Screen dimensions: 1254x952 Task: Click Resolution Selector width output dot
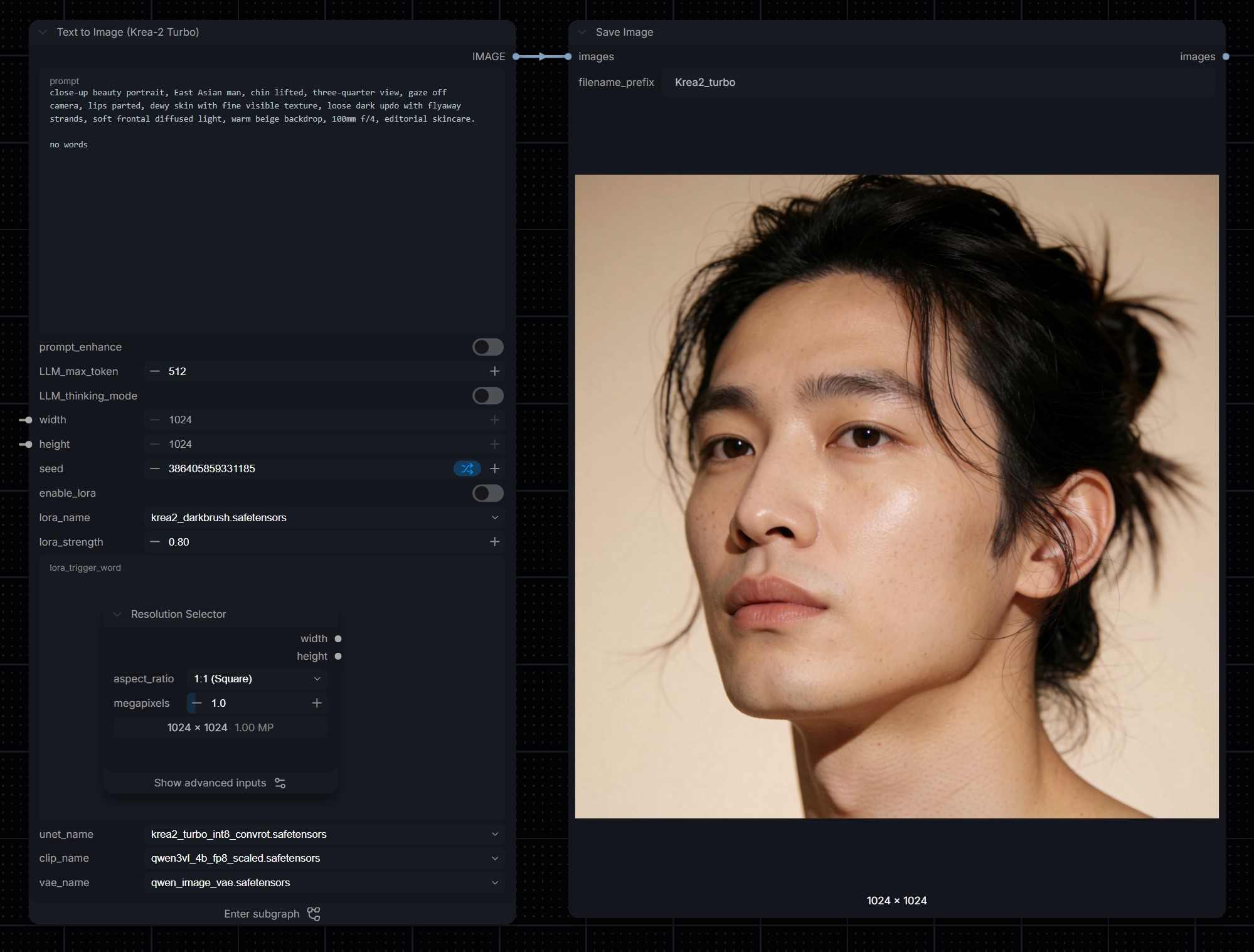coord(338,638)
